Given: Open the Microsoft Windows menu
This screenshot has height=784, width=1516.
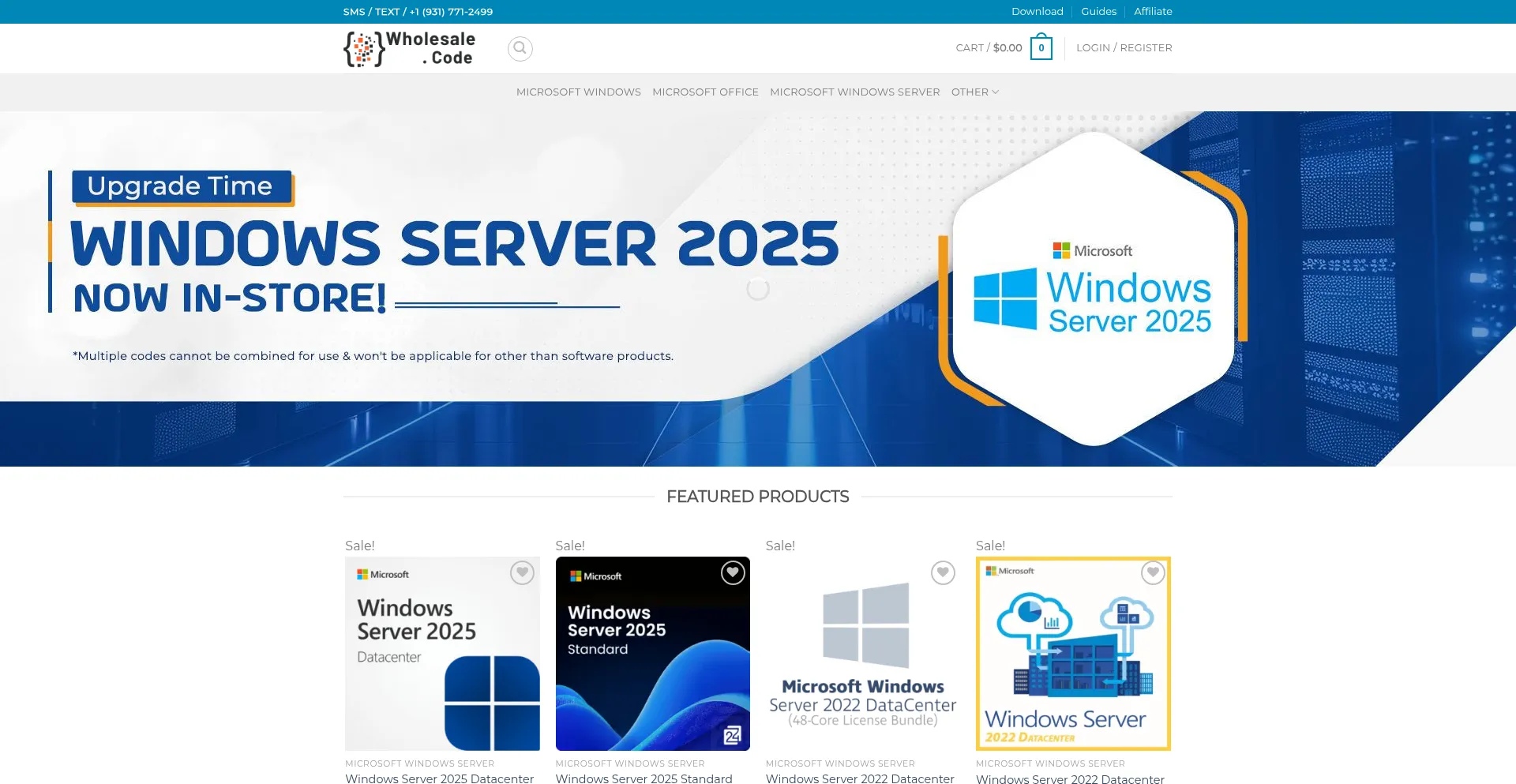Looking at the screenshot, I should click(x=578, y=92).
